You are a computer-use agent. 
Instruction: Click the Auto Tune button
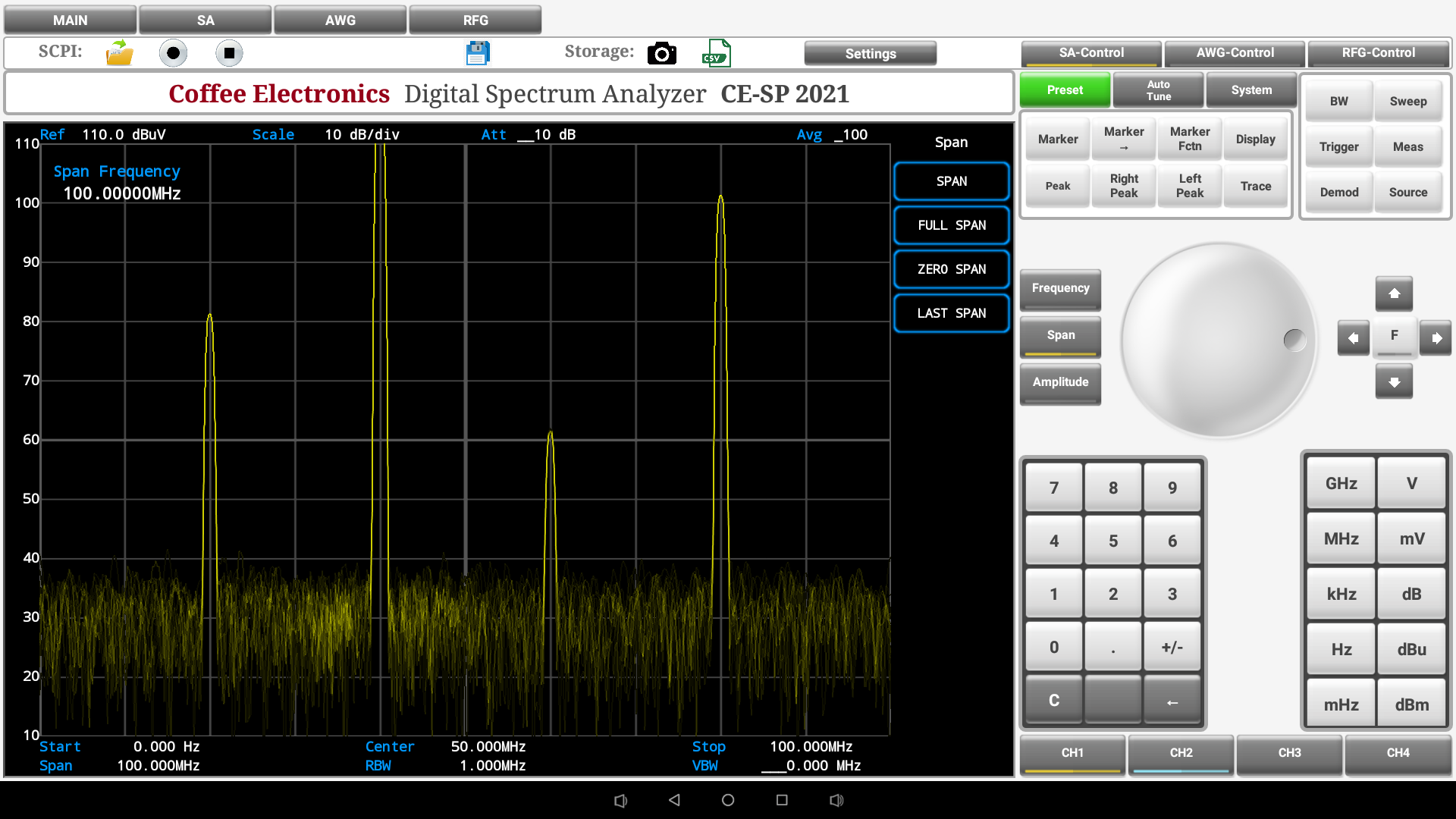click(x=1158, y=90)
